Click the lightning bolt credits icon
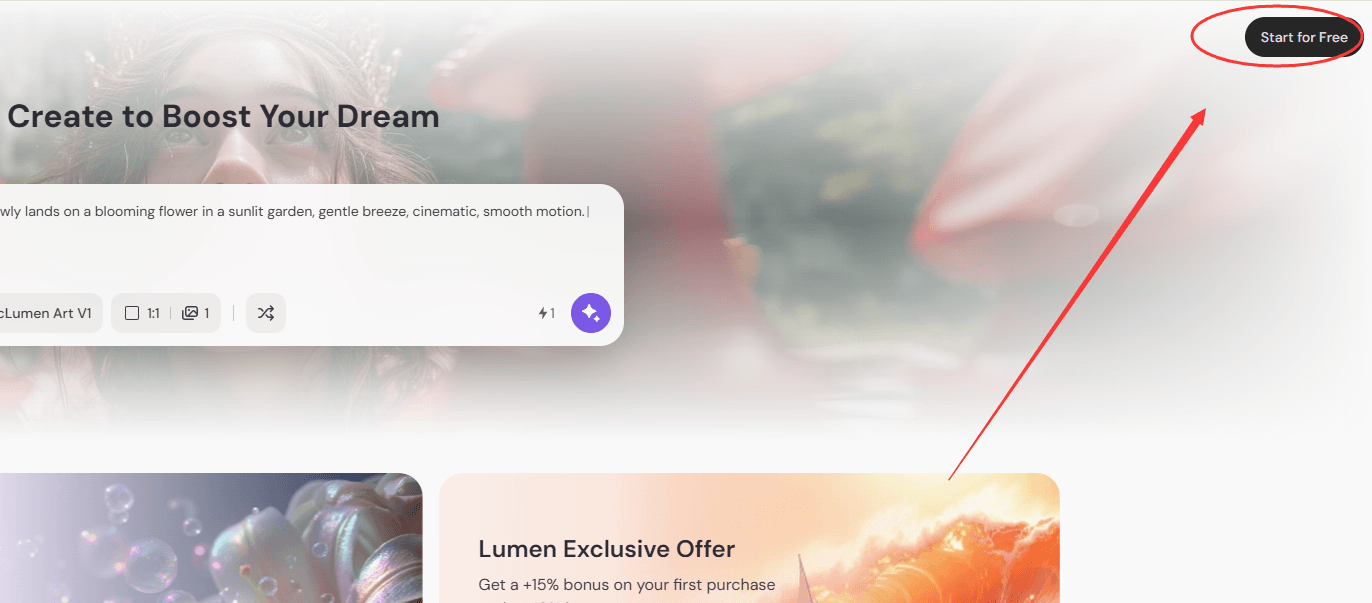 [543, 313]
